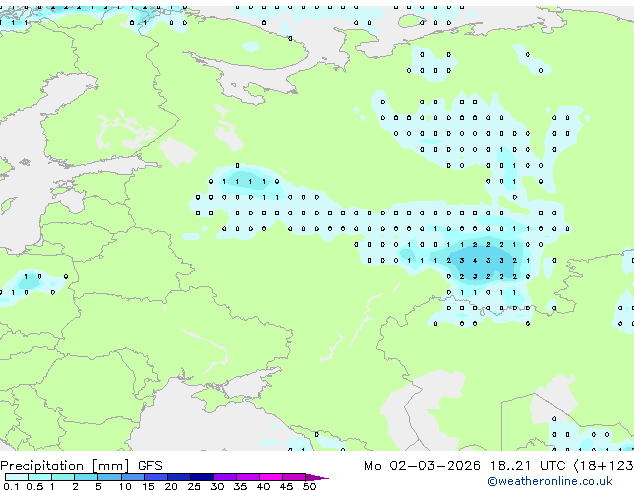Viewport: 634px width, 490px height.
Task: Select the 30–35 mm legend color swatch
Action: click(x=225, y=477)
